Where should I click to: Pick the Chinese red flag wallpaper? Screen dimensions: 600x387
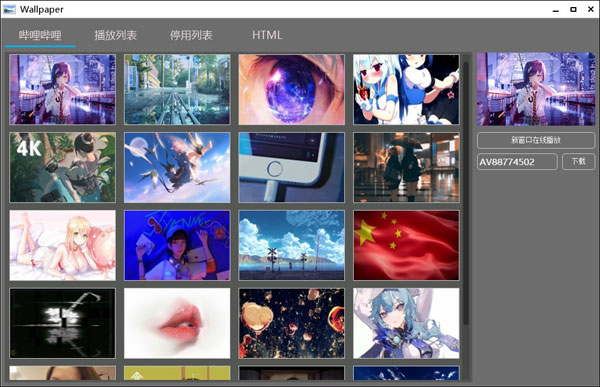point(406,245)
